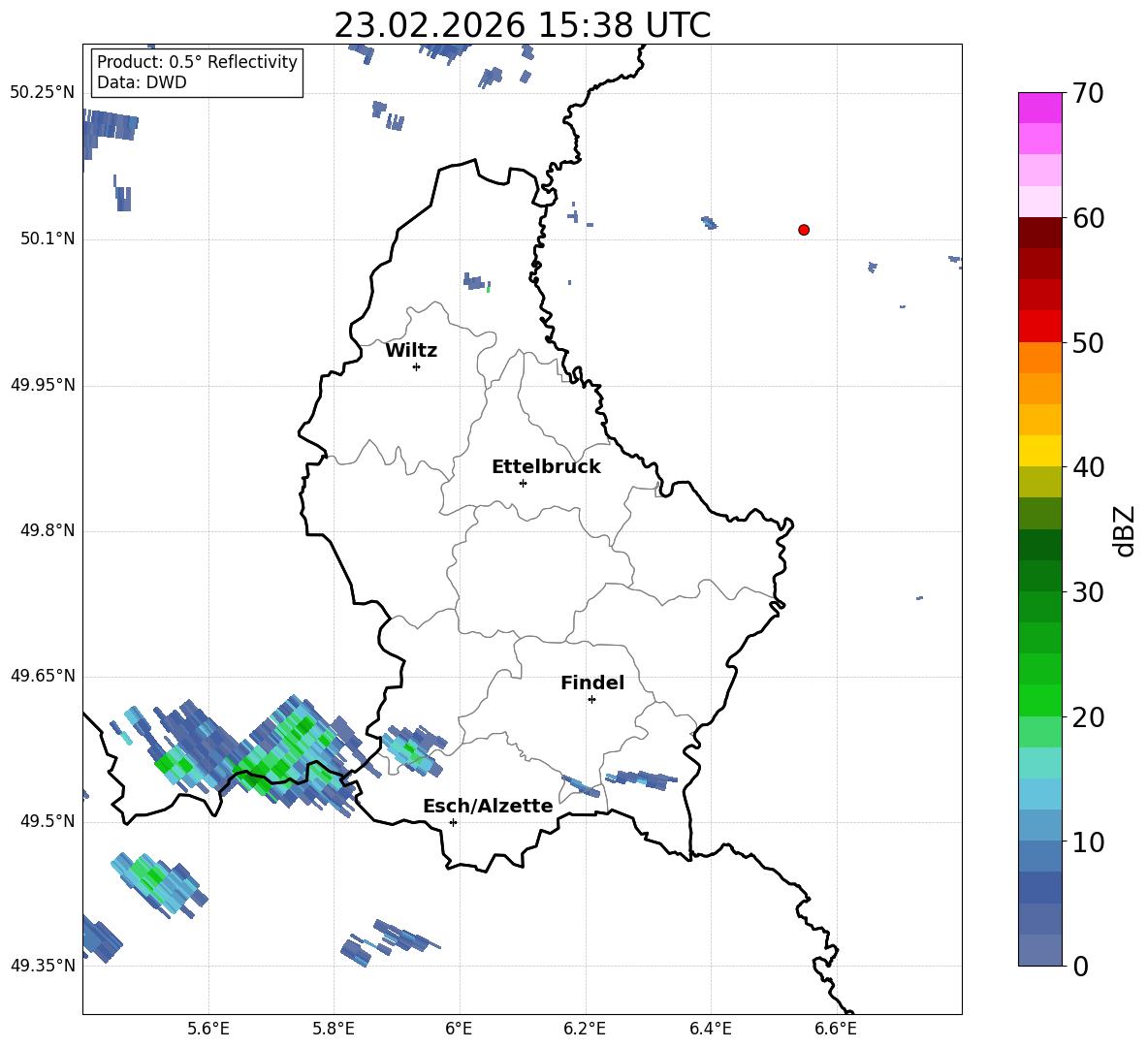Click the 6.4°E longitude label
1148x1048 pixels.
710,1029
